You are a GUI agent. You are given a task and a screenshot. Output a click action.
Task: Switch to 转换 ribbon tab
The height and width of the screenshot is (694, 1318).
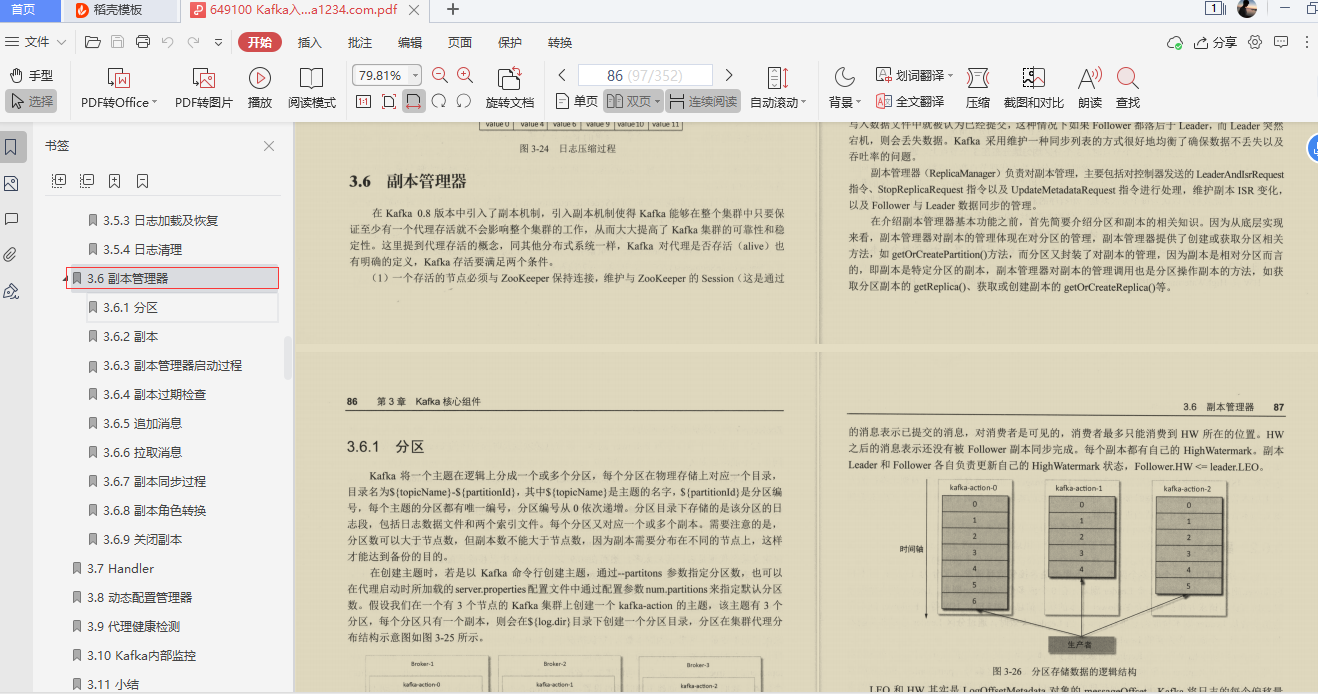(x=560, y=42)
